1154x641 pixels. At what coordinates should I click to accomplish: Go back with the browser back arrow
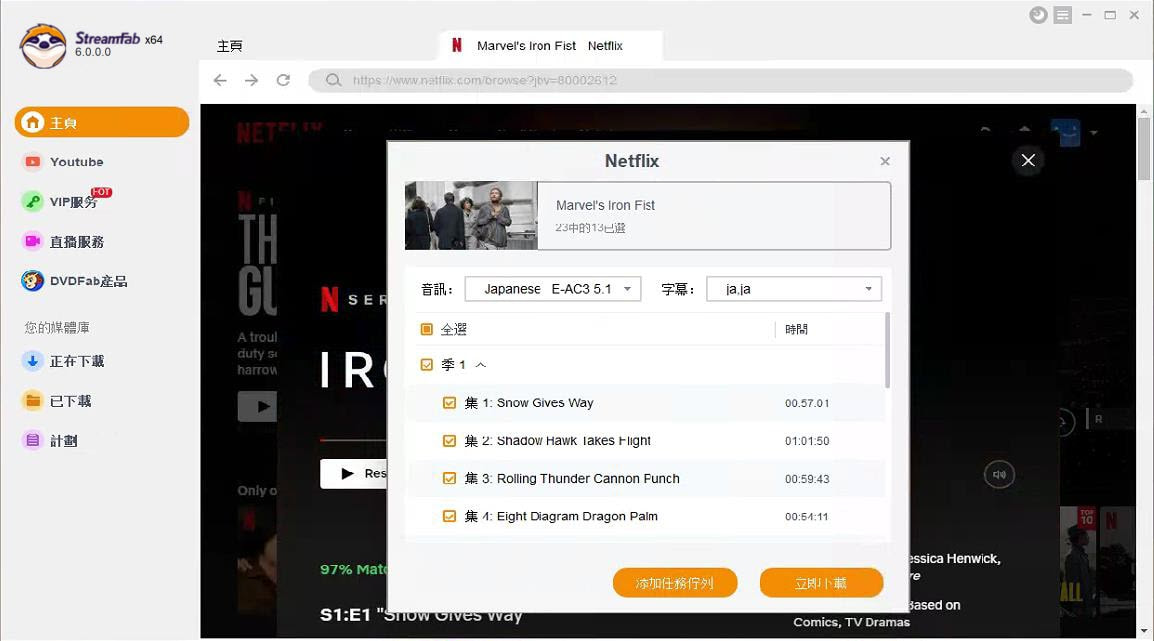click(x=220, y=80)
